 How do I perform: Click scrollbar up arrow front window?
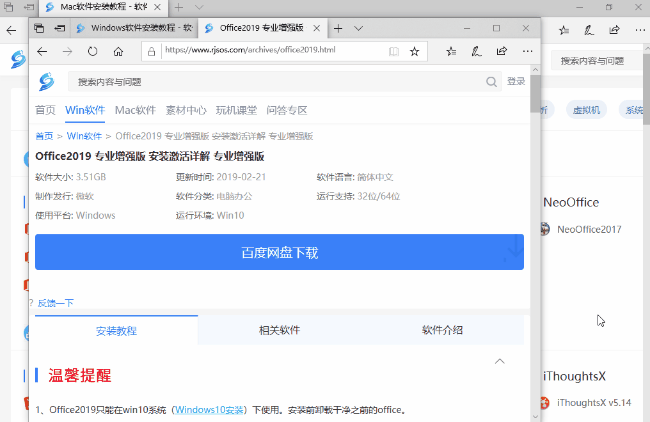tap(535, 70)
